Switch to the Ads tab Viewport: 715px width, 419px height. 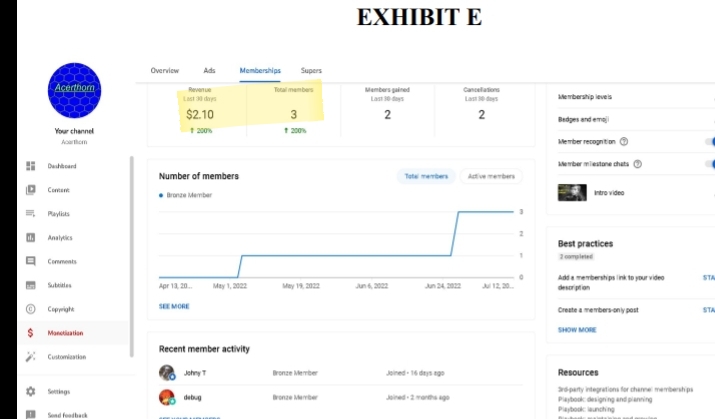coord(209,71)
